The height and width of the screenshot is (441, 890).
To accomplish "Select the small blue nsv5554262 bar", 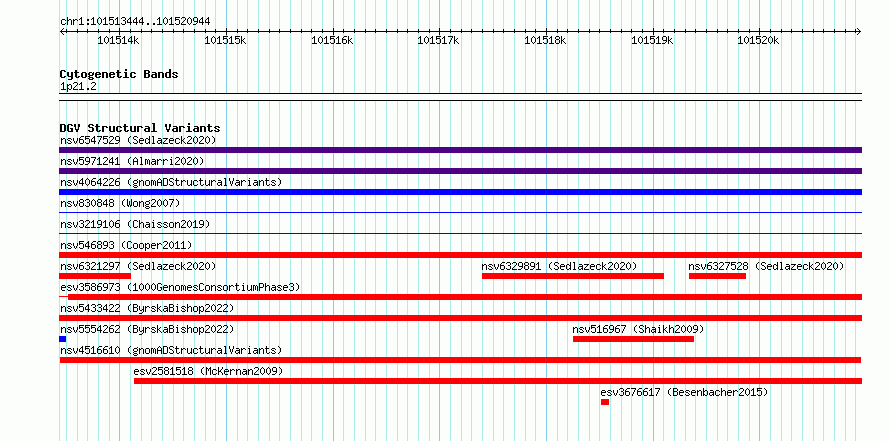I will [x=62, y=339].
